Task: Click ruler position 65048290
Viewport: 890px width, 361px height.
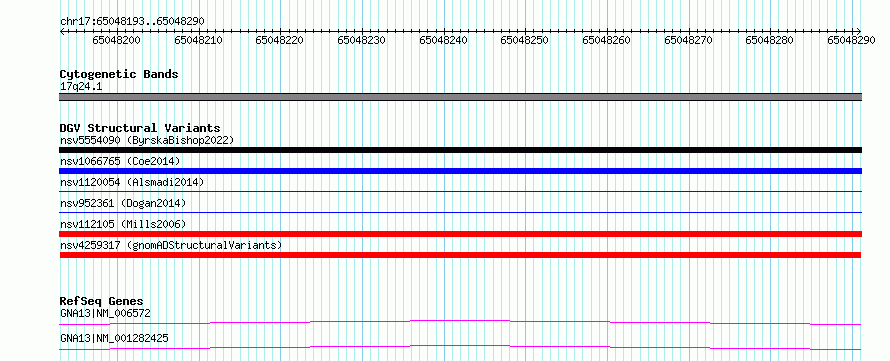Action: point(851,40)
